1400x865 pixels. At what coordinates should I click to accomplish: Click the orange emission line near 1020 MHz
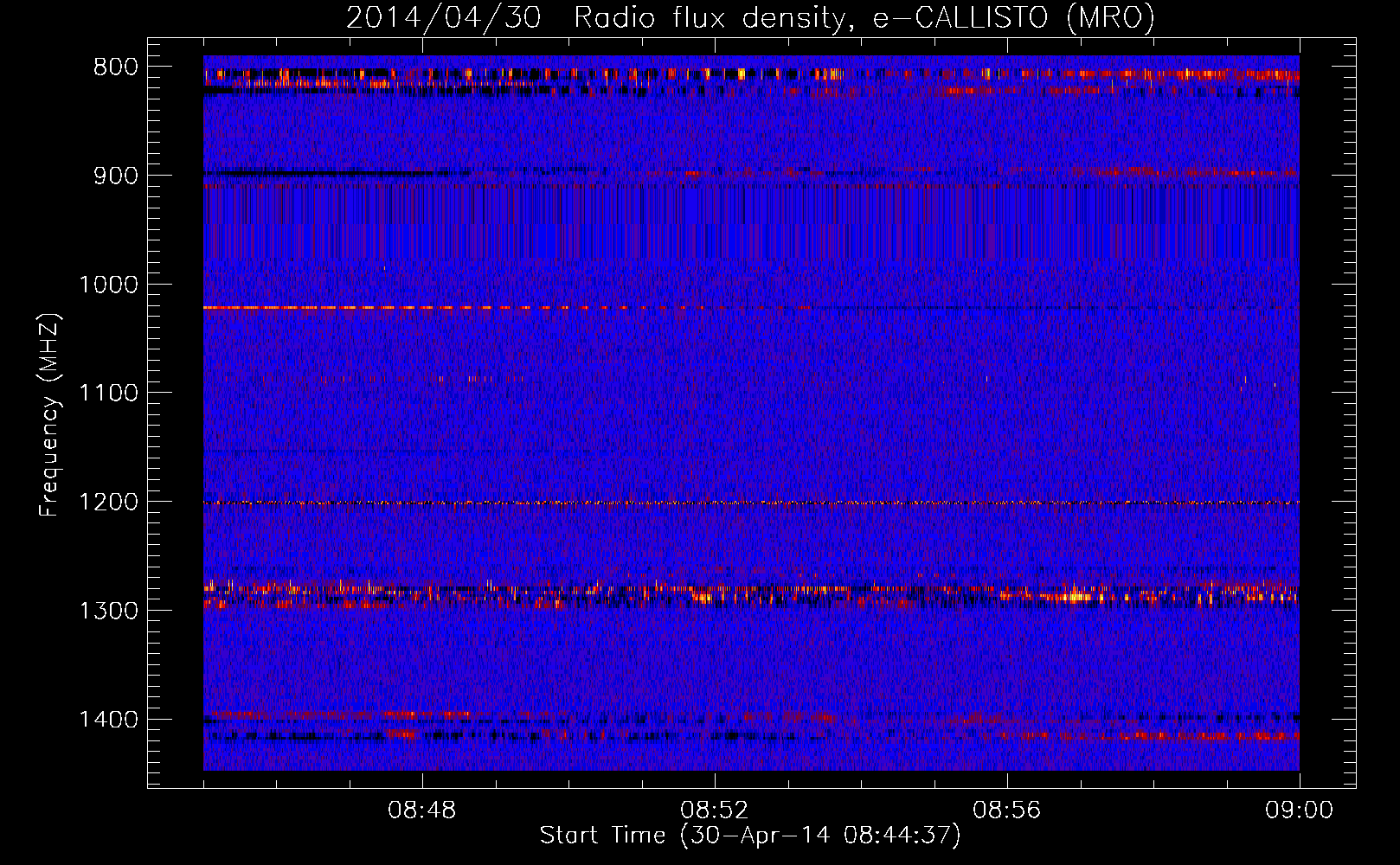click(x=506, y=308)
